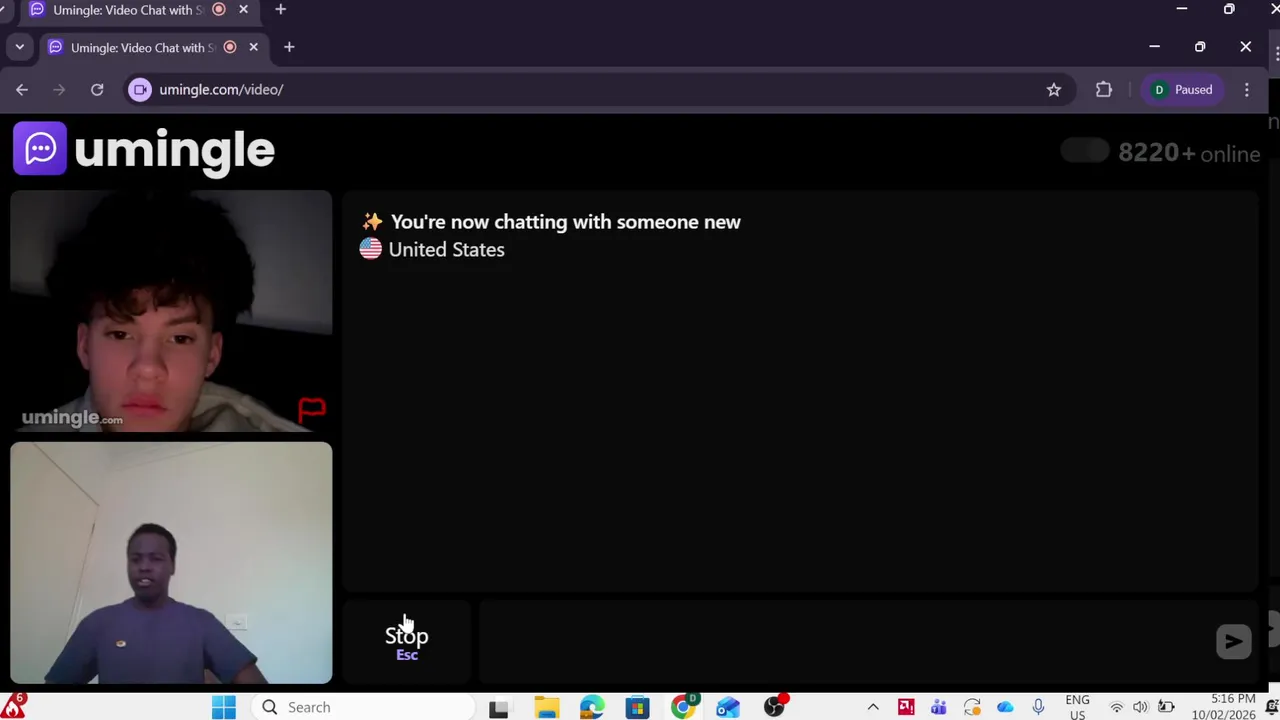Launch Microsoft Edge from the taskbar

pos(592,708)
